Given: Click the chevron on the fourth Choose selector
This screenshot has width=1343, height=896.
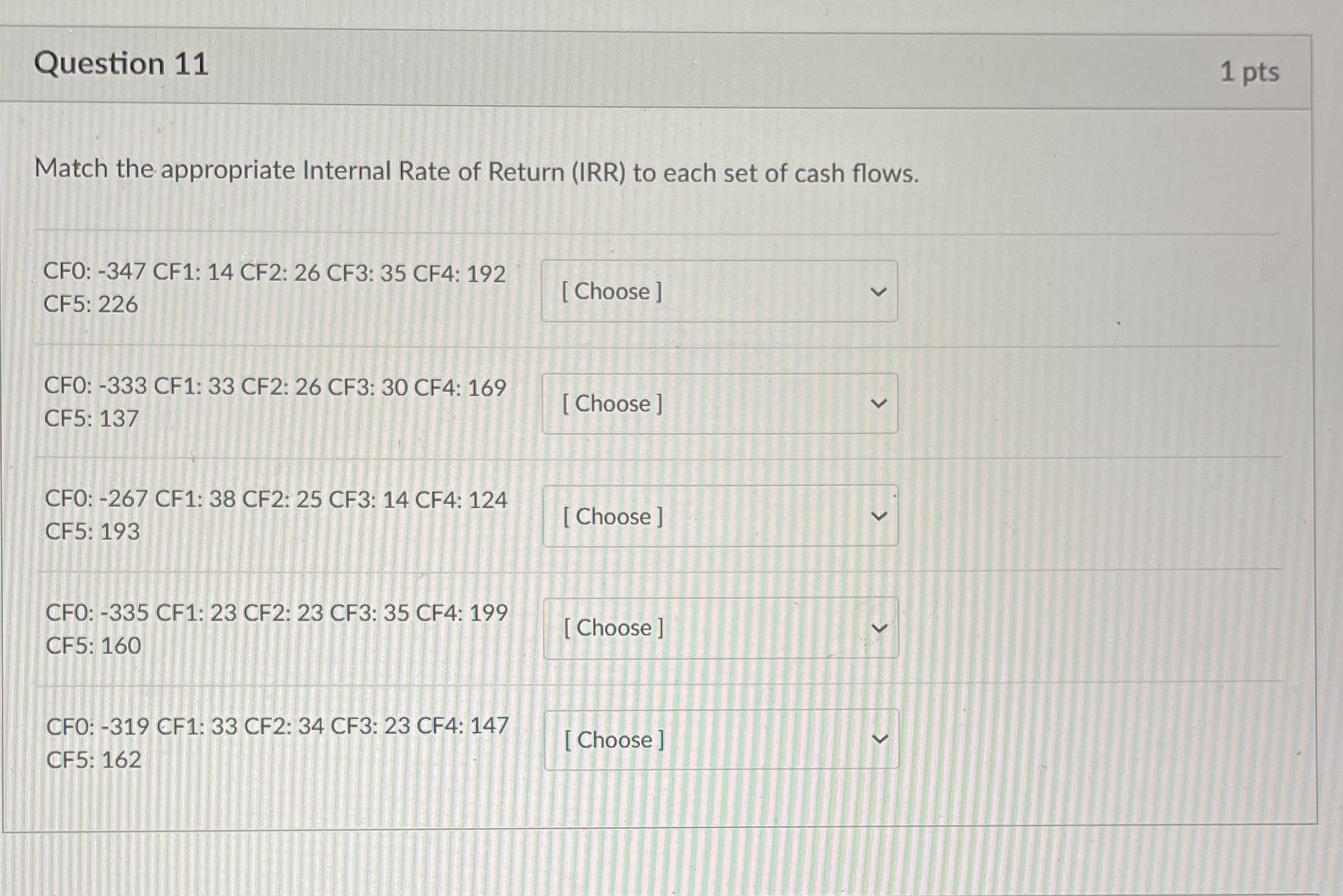Looking at the screenshot, I should coord(879,627).
